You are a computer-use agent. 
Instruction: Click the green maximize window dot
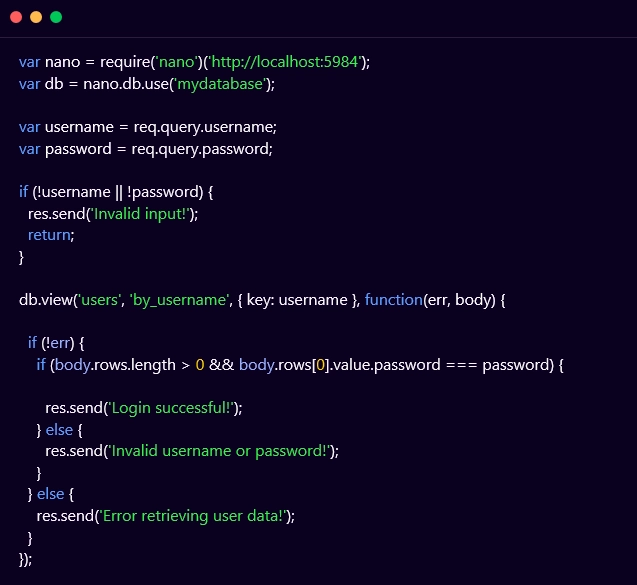[x=56, y=17]
